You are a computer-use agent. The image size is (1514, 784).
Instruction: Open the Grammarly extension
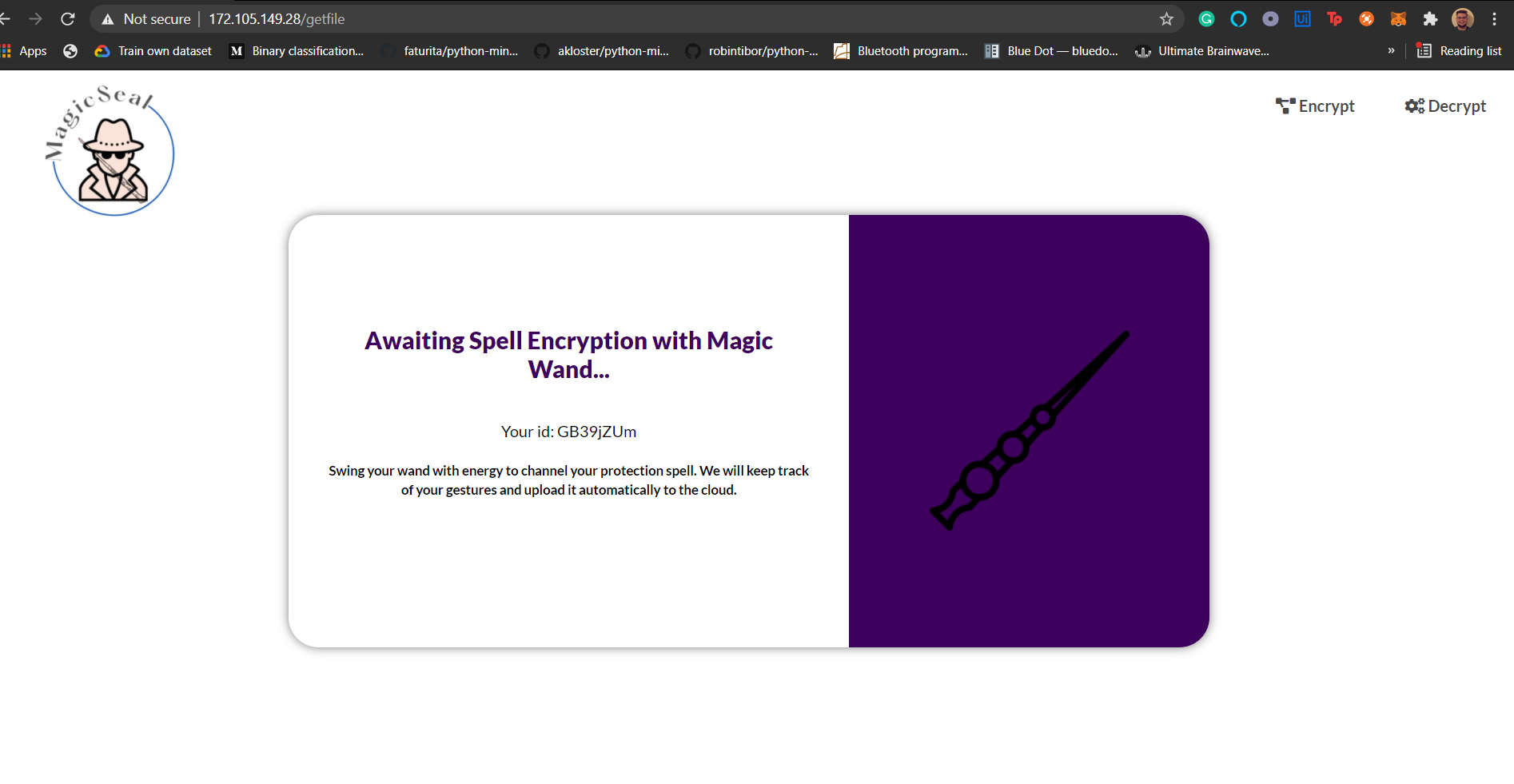pyautogui.click(x=1206, y=19)
